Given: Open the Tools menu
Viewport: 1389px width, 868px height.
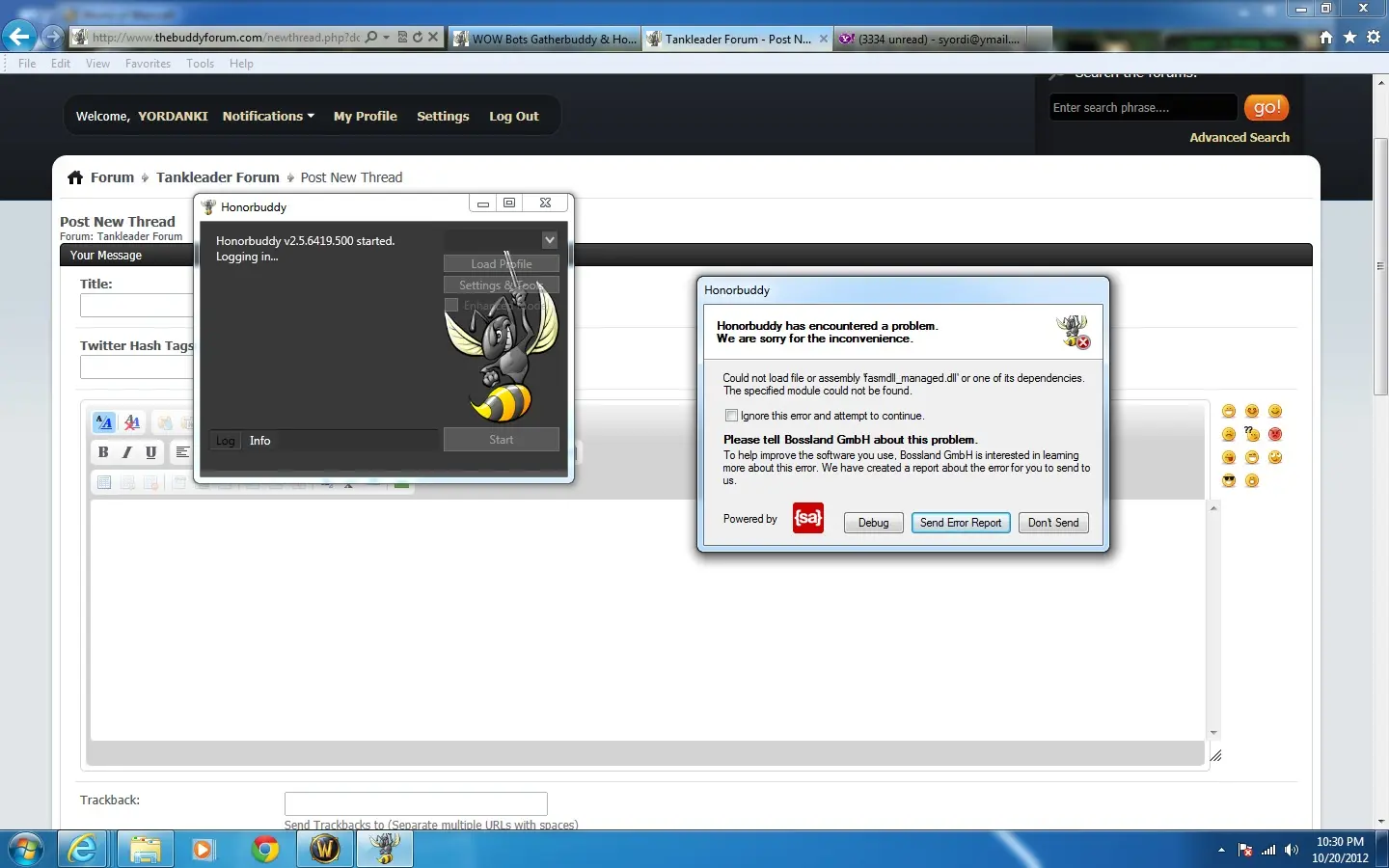Looking at the screenshot, I should point(200,64).
